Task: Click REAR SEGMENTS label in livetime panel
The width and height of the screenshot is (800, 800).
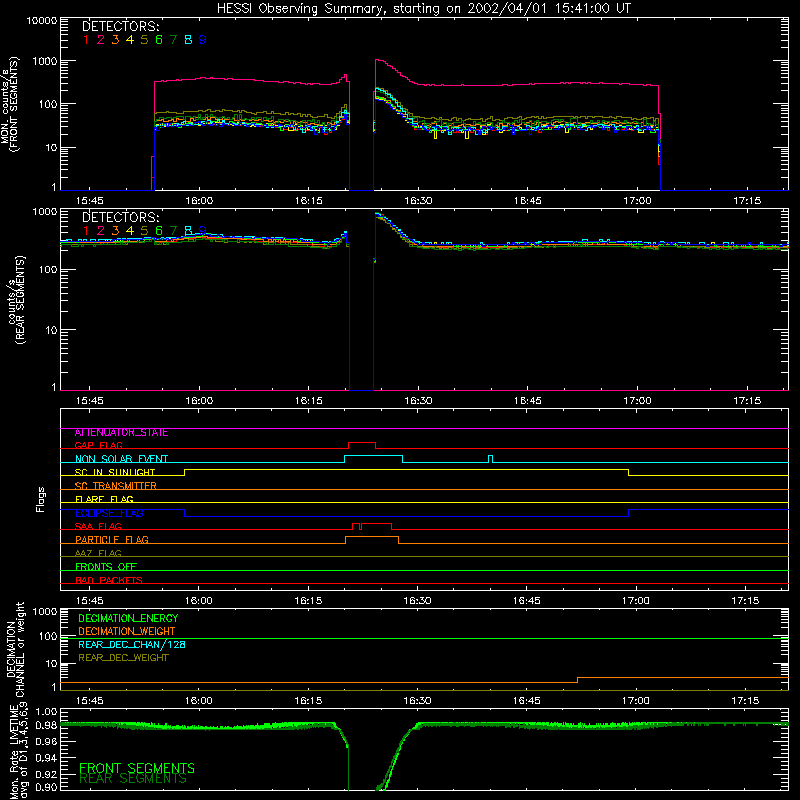Action: coord(133,779)
